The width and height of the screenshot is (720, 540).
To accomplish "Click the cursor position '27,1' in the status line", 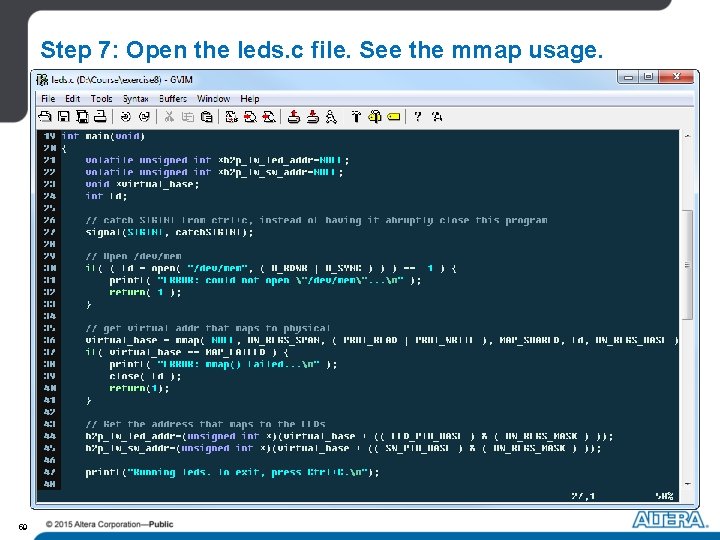I will (x=583, y=496).
